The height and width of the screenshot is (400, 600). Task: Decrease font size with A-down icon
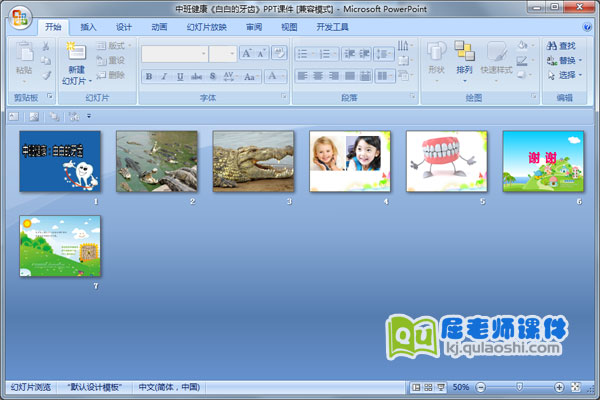[x=262, y=53]
